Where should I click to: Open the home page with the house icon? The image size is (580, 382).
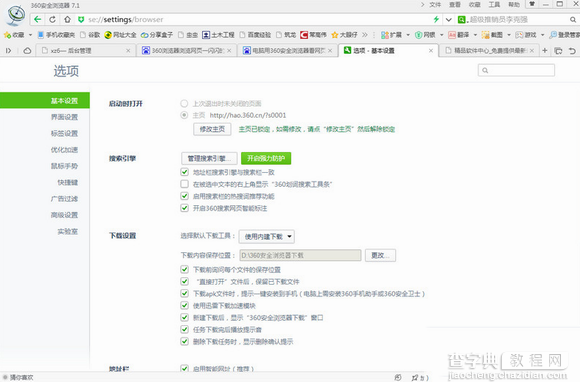(x=67, y=19)
